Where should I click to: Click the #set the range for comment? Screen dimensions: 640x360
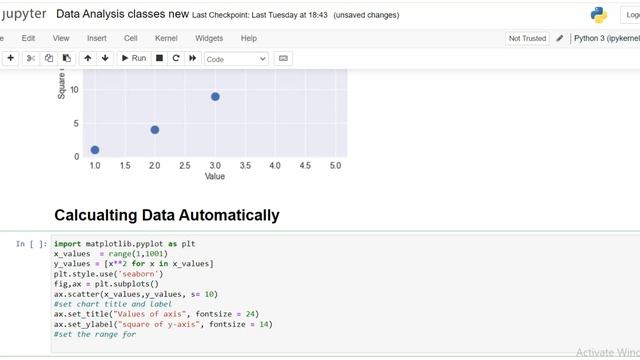coord(95,334)
